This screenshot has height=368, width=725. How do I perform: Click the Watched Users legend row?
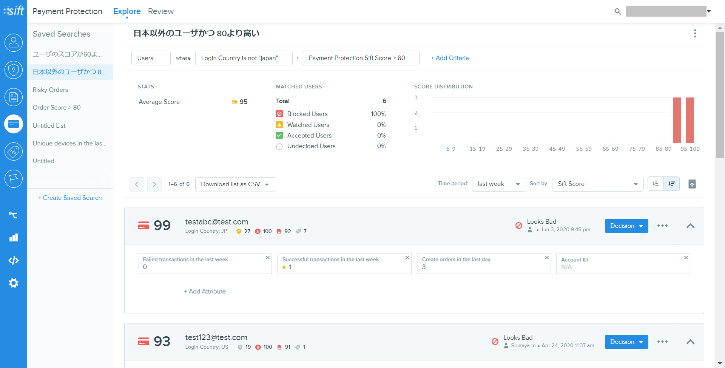click(x=331, y=124)
